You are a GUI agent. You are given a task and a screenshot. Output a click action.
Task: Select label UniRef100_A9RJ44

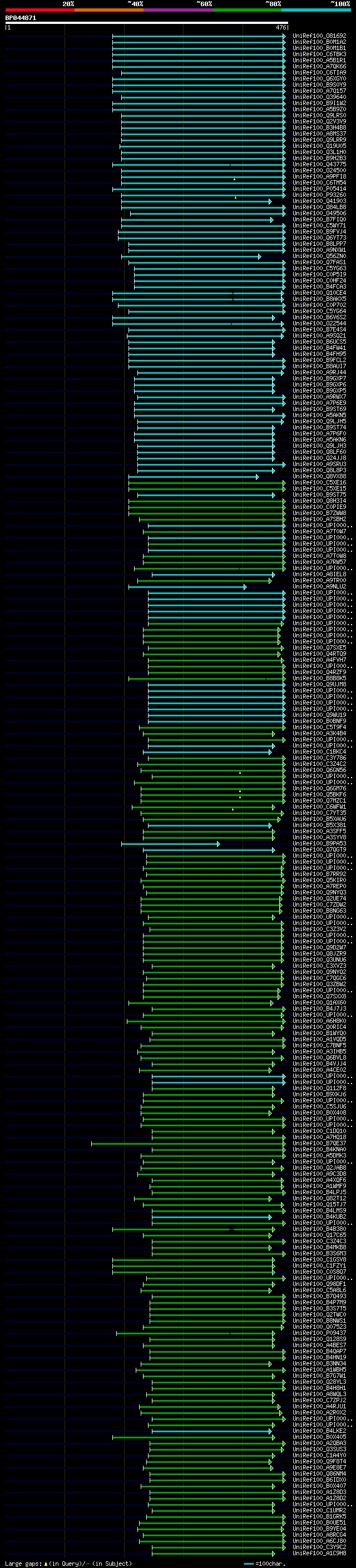point(319,373)
